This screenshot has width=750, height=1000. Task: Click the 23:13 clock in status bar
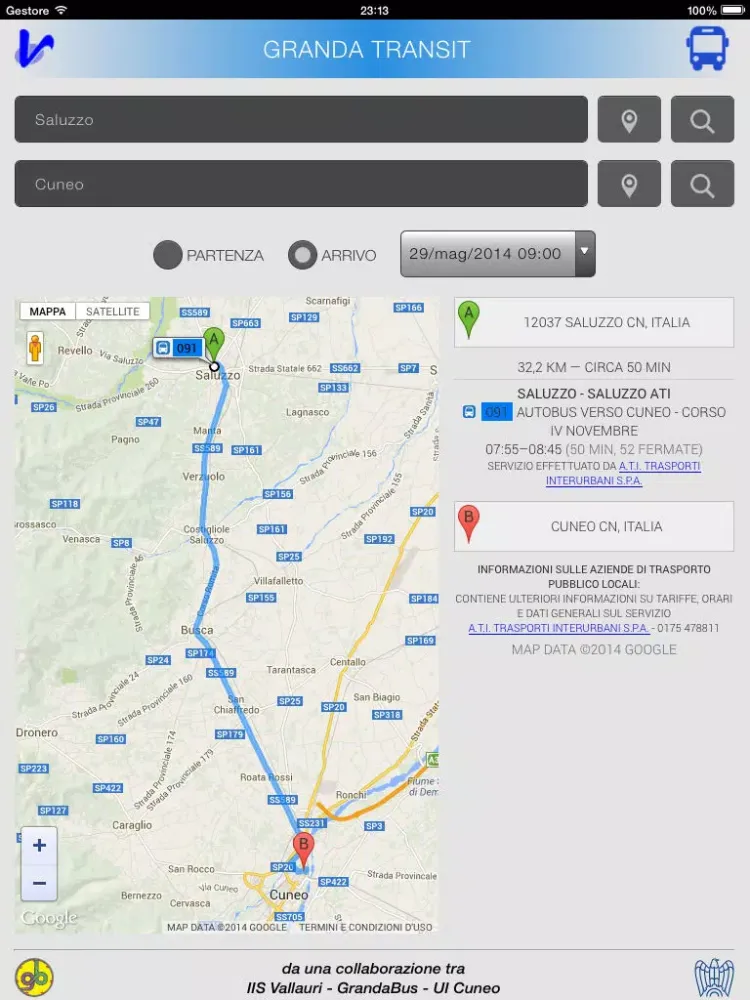374,10
